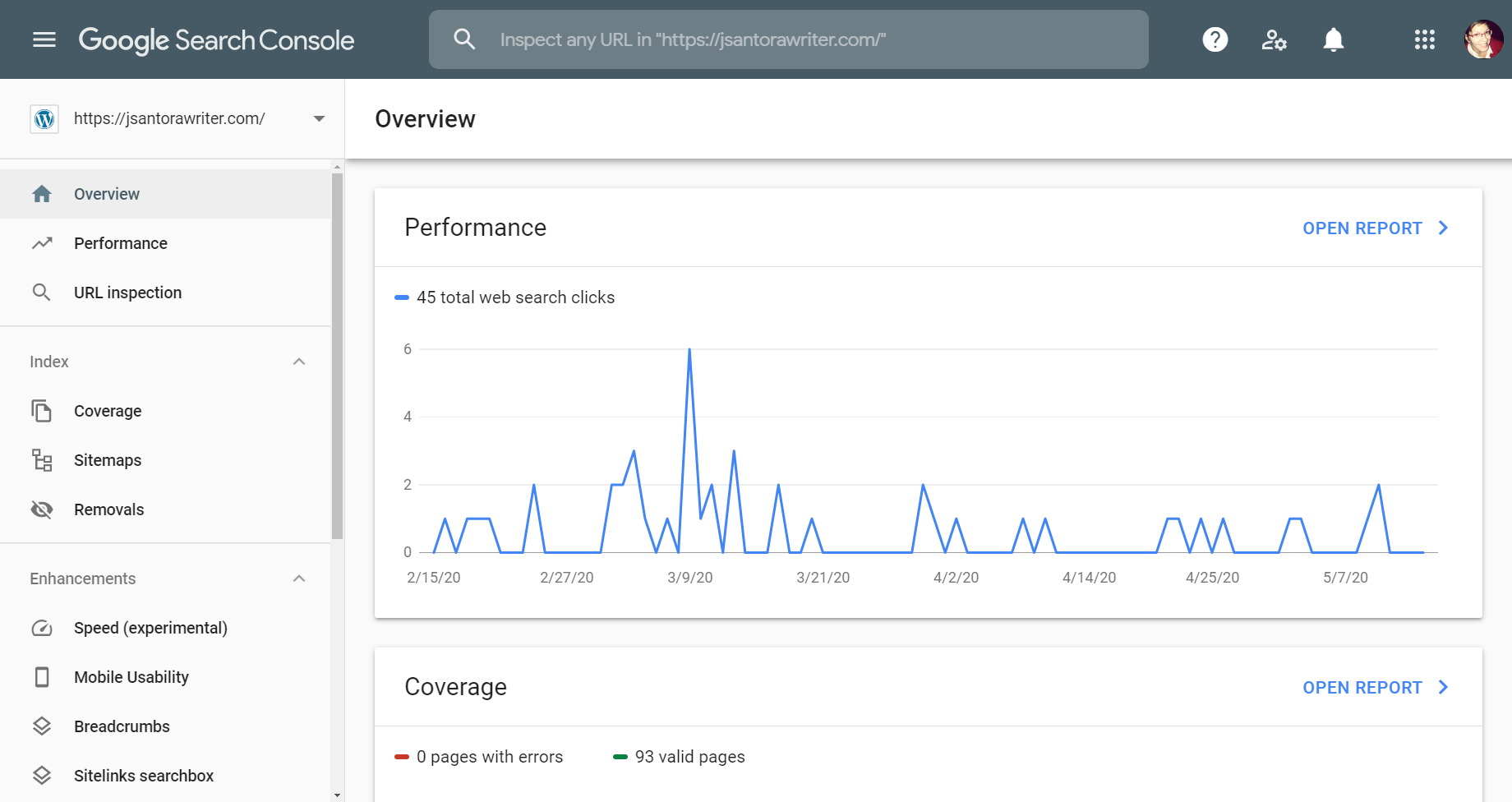Open the Google apps grid icon

(x=1425, y=39)
